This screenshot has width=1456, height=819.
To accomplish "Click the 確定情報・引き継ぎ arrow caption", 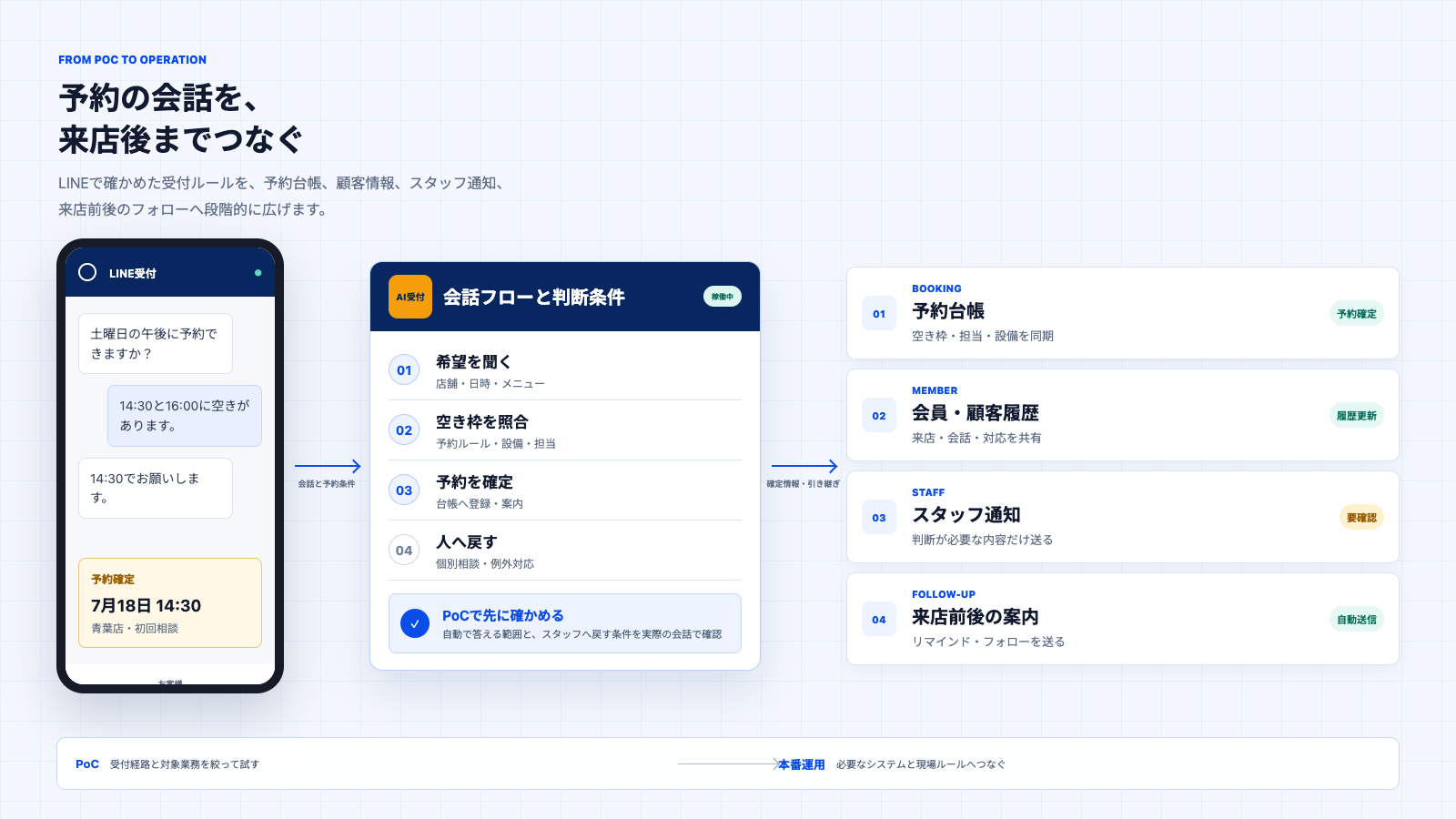I will point(804,484).
